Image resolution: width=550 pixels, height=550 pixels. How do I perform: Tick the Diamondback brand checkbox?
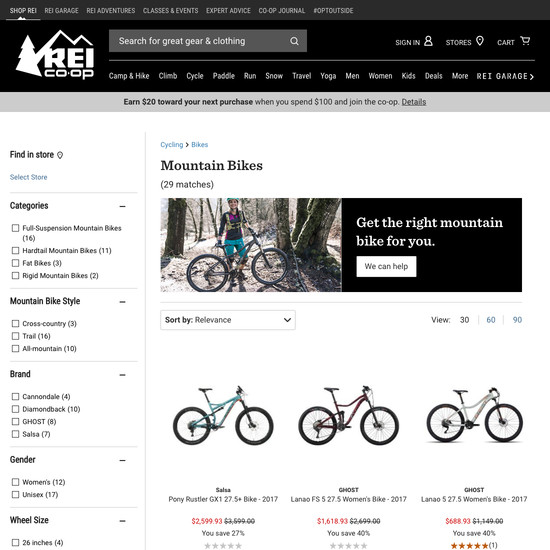pos(15,409)
